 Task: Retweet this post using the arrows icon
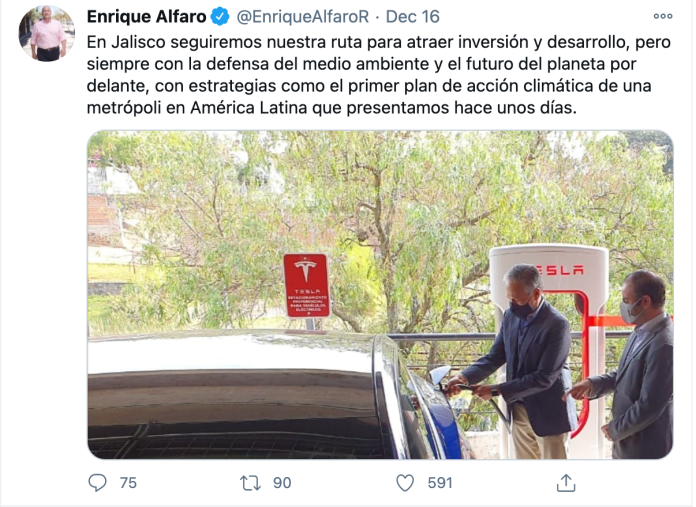250,483
